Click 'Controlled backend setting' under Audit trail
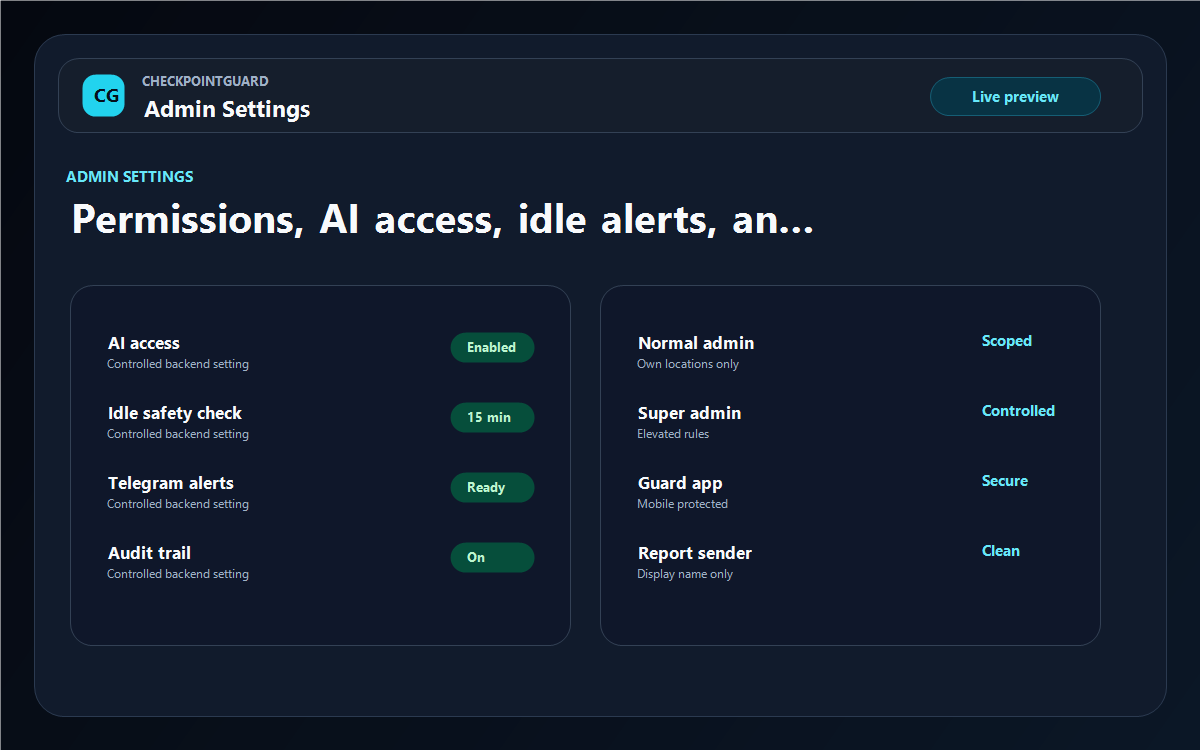The image size is (1200, 750). pos(178,574)
